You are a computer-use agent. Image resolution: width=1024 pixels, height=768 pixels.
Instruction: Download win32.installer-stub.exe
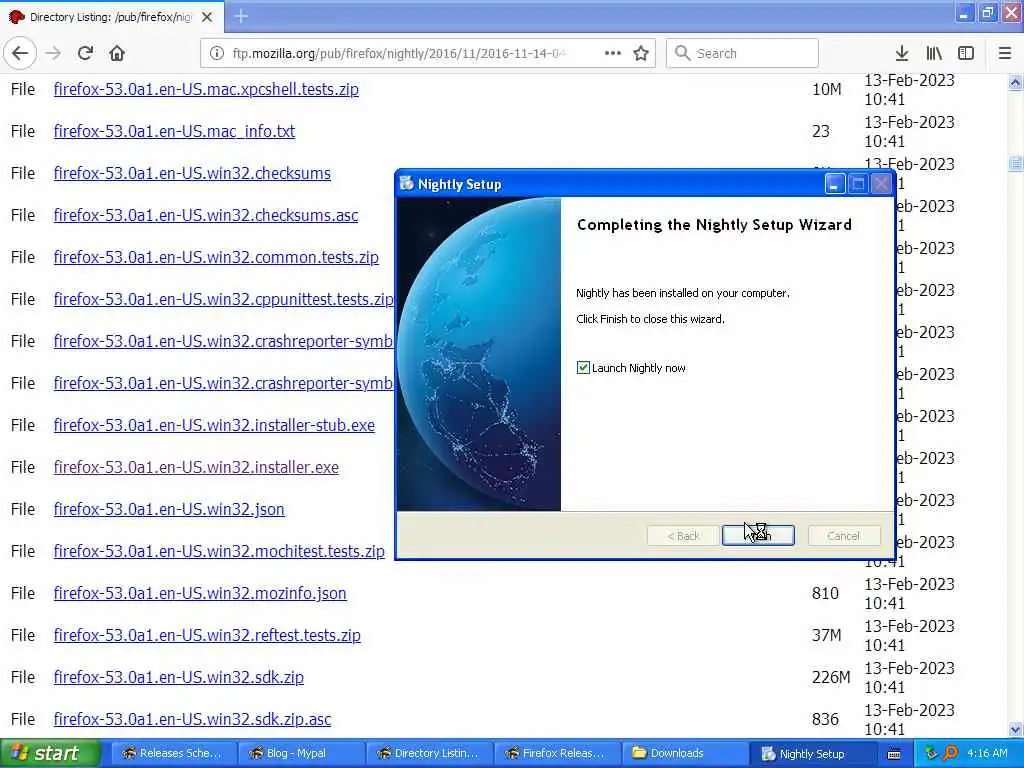click(214, 425)
